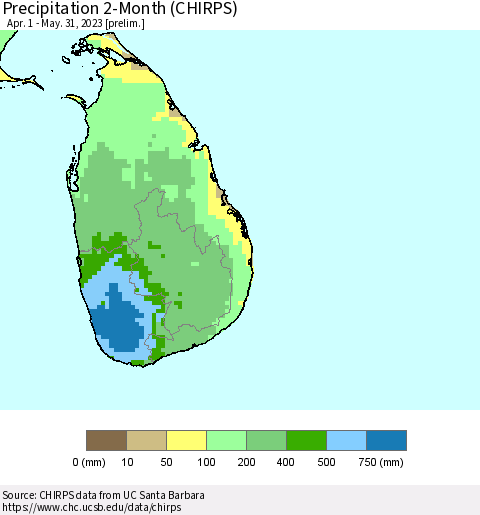Click the medium green 200-400 mm legend swatch
Image resolution: width=480 pixels, height=515 pixels.
(x=266, y=440)
